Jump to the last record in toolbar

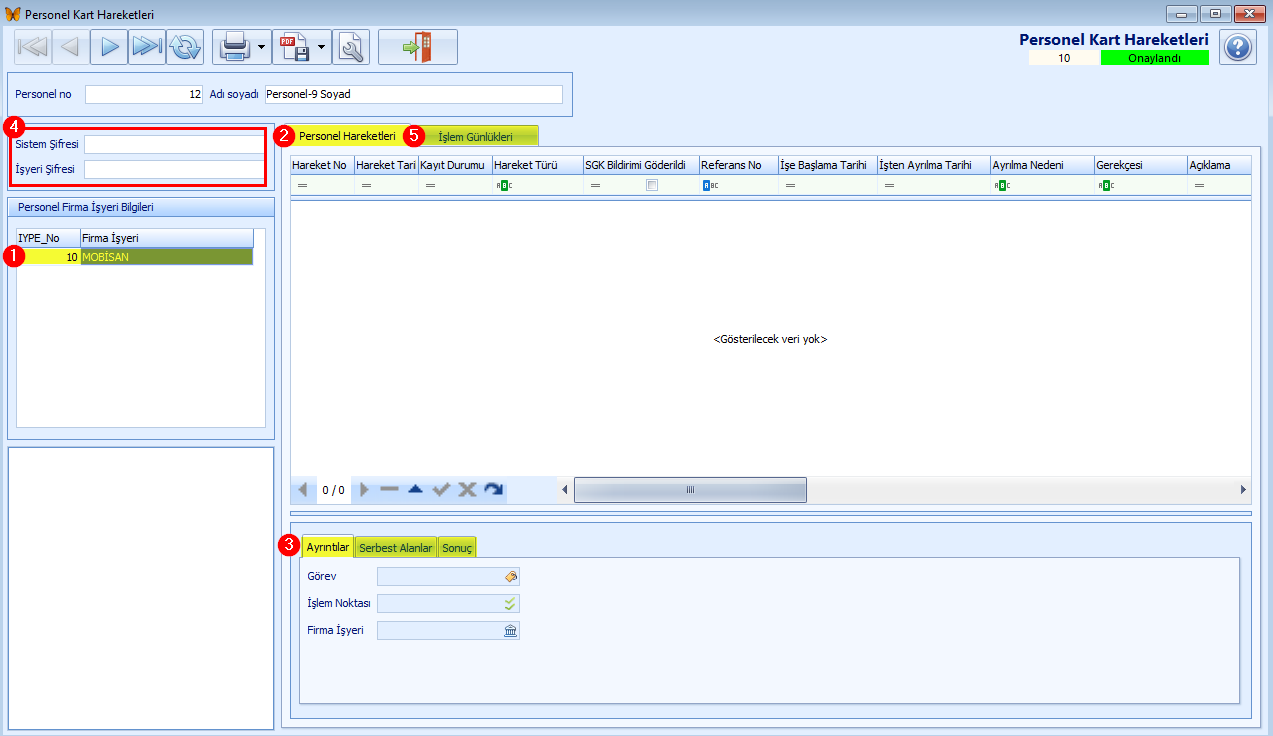[147, 47]
